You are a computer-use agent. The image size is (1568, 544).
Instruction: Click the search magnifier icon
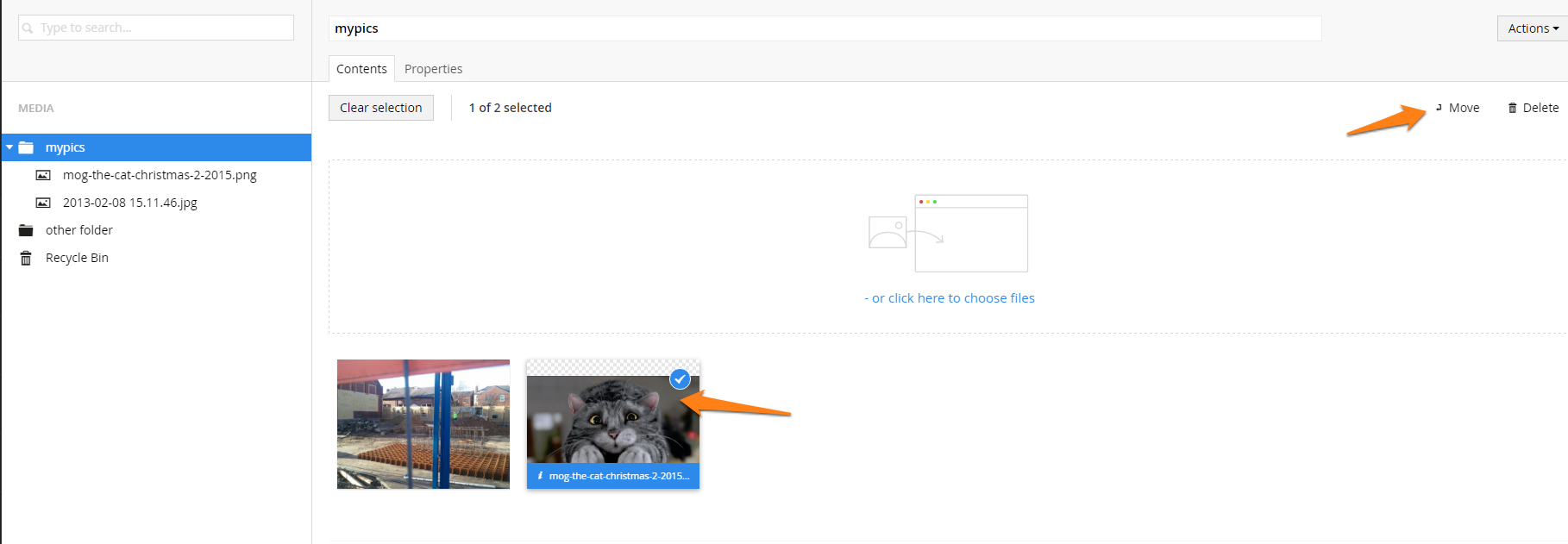coord(28,28)
